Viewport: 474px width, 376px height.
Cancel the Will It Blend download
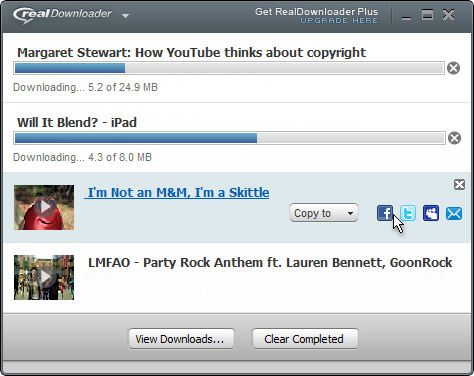[454, 138]
